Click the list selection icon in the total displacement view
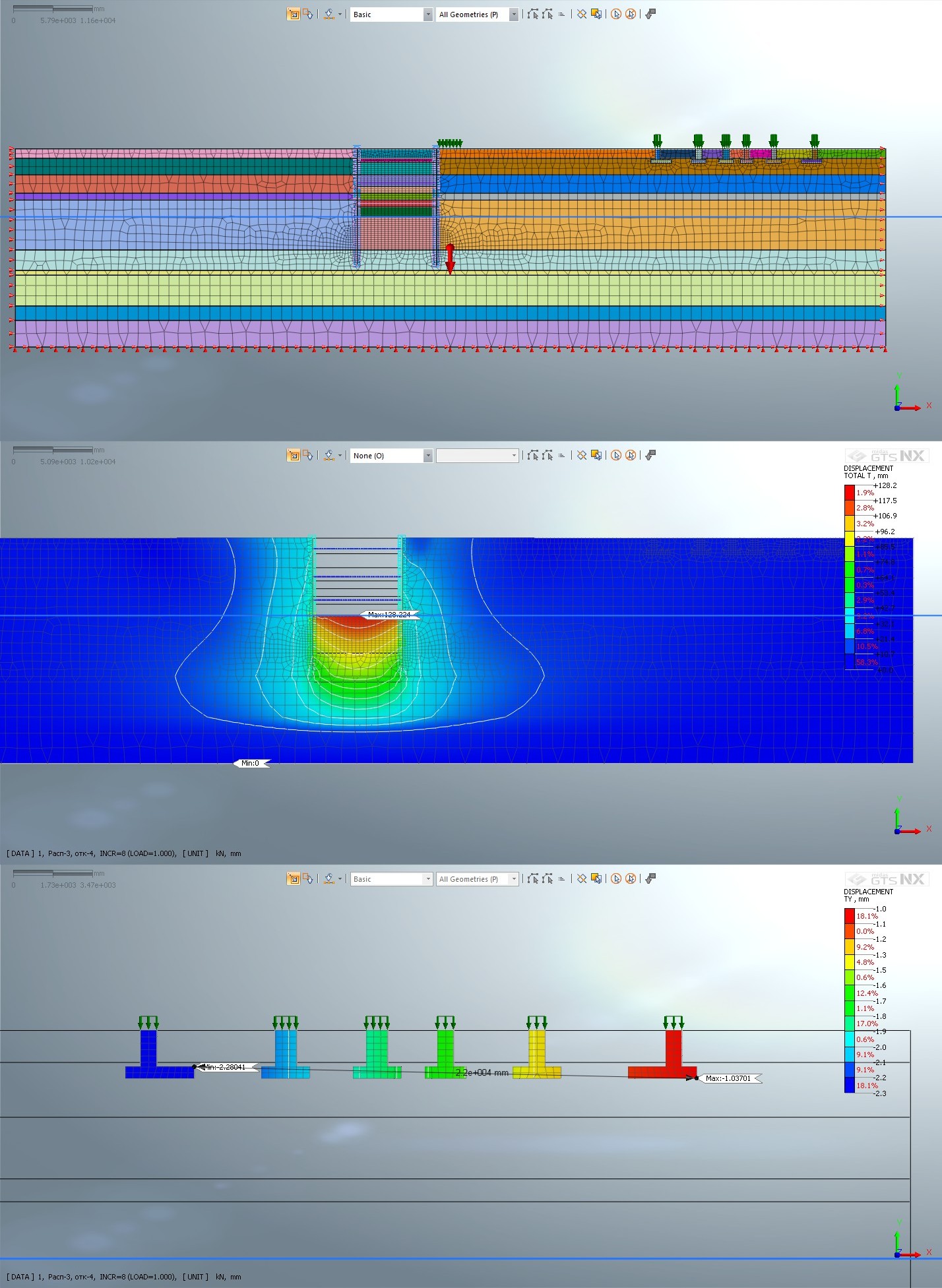The width and height of the screenshot is (942, 1288). point(561,455)
